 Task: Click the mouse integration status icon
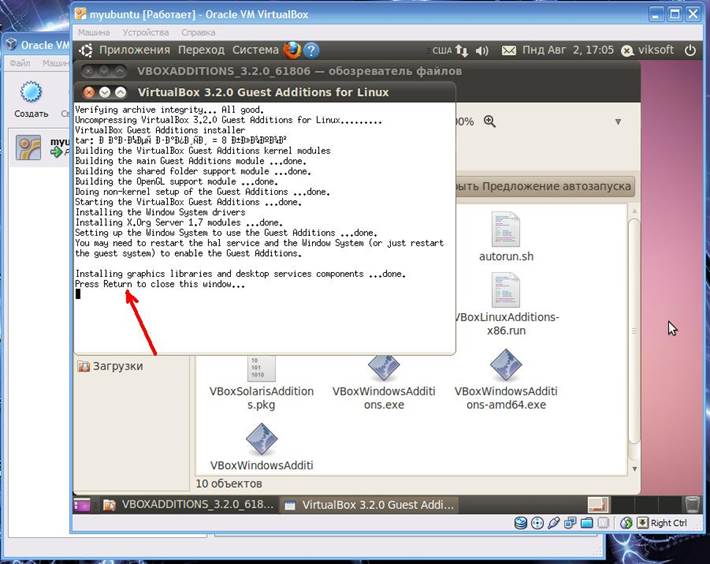point(626,523)
